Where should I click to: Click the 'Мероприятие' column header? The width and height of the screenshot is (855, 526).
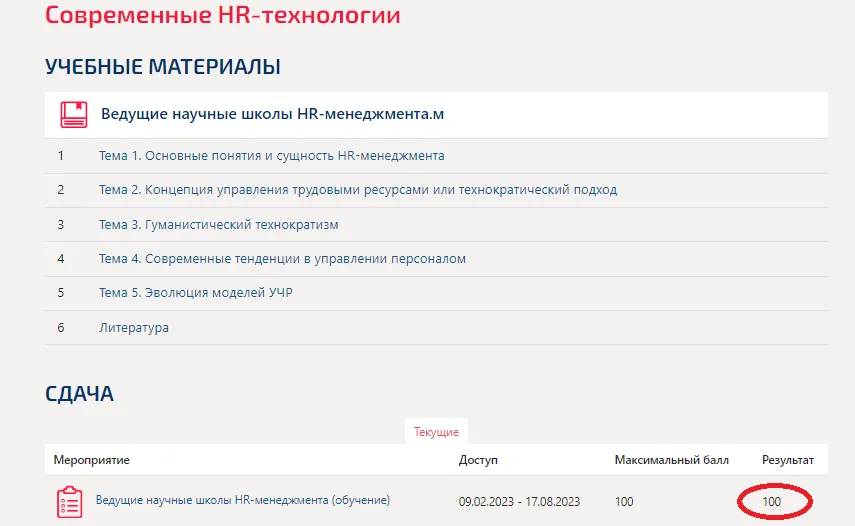(x=92, y=460)
